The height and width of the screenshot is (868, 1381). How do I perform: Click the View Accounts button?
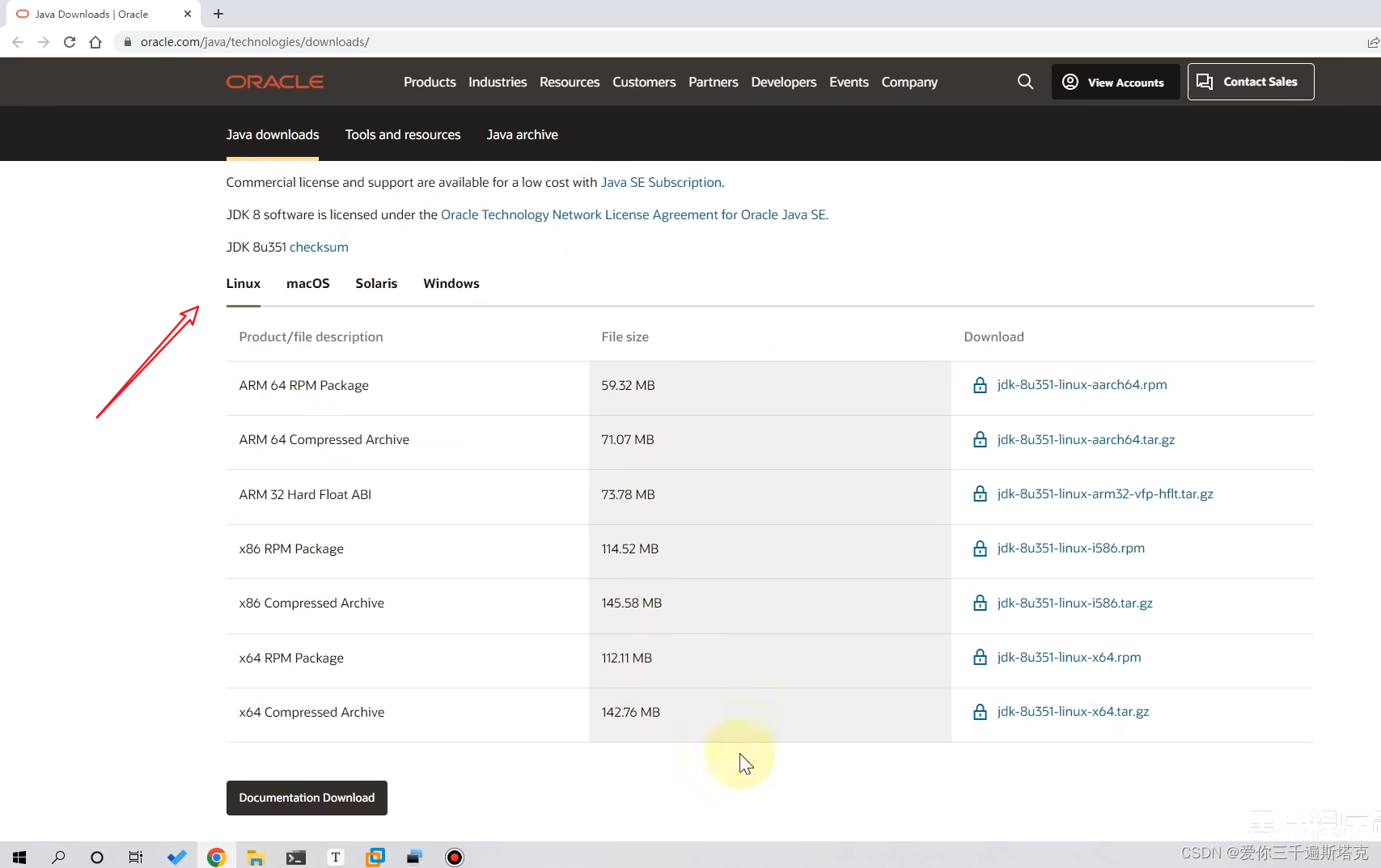pyautogui.click(x=1115, y=82)
